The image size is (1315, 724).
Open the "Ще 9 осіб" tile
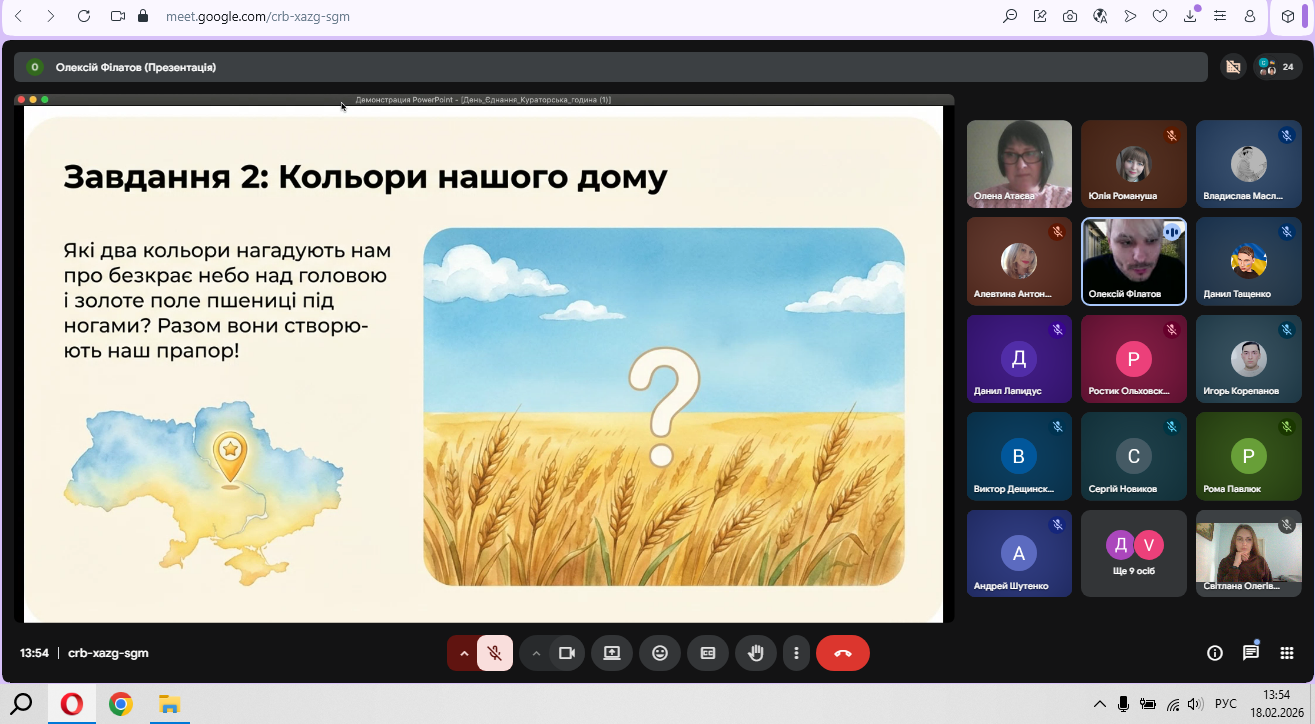pos(1134,553)
